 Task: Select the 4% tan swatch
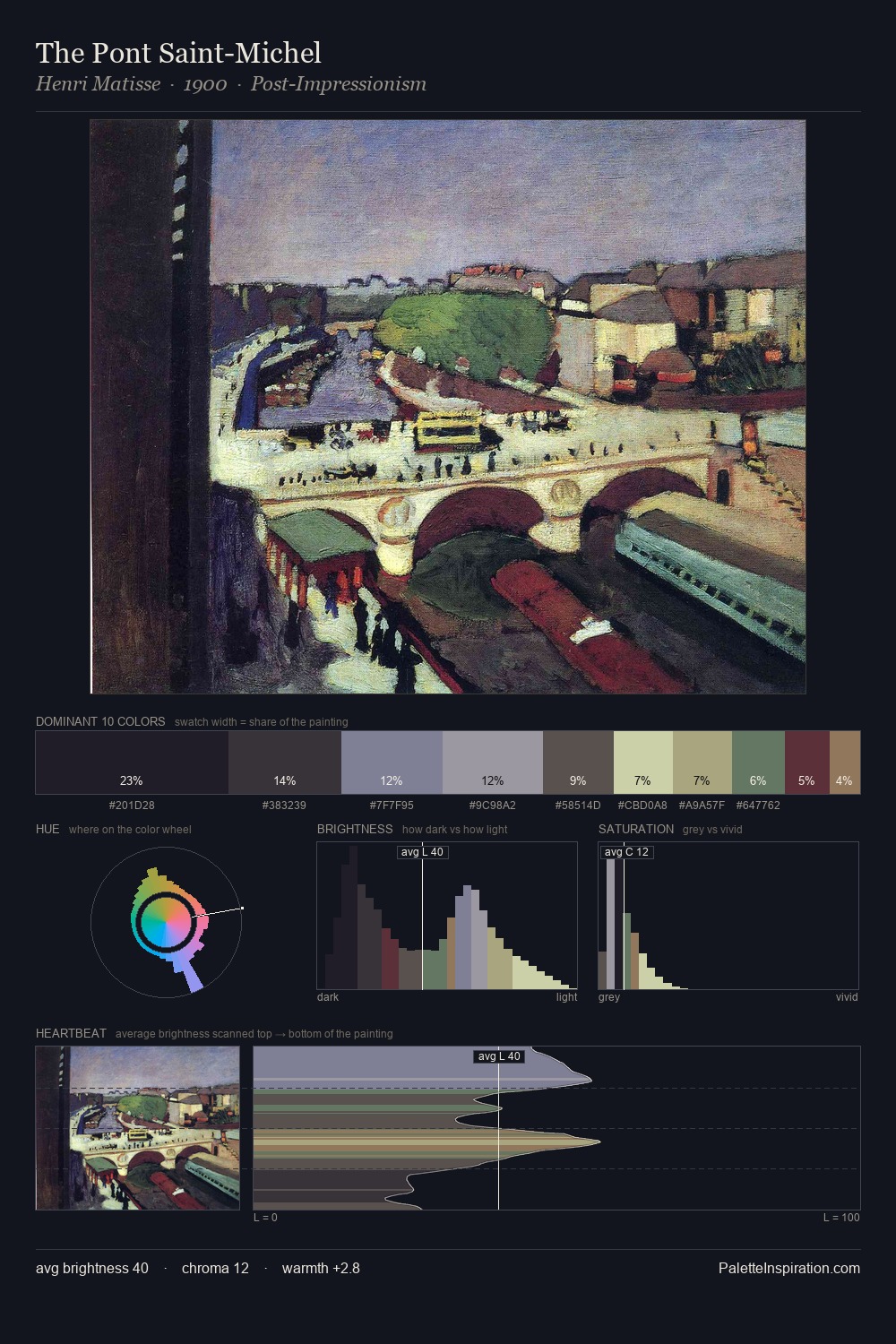844,762
